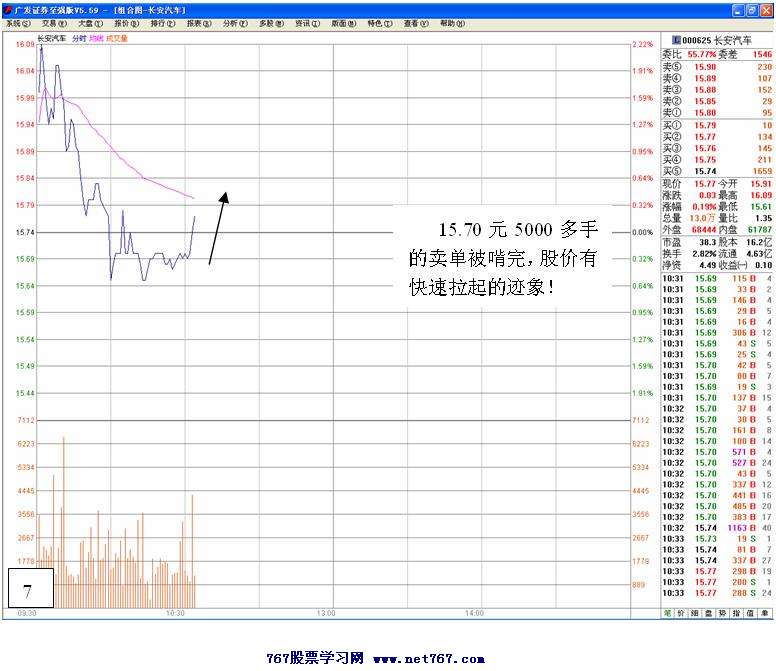The image size is (776, 671).
Task: Open the 特色(T) dropdown menu
Action: [x=376, y=23]
